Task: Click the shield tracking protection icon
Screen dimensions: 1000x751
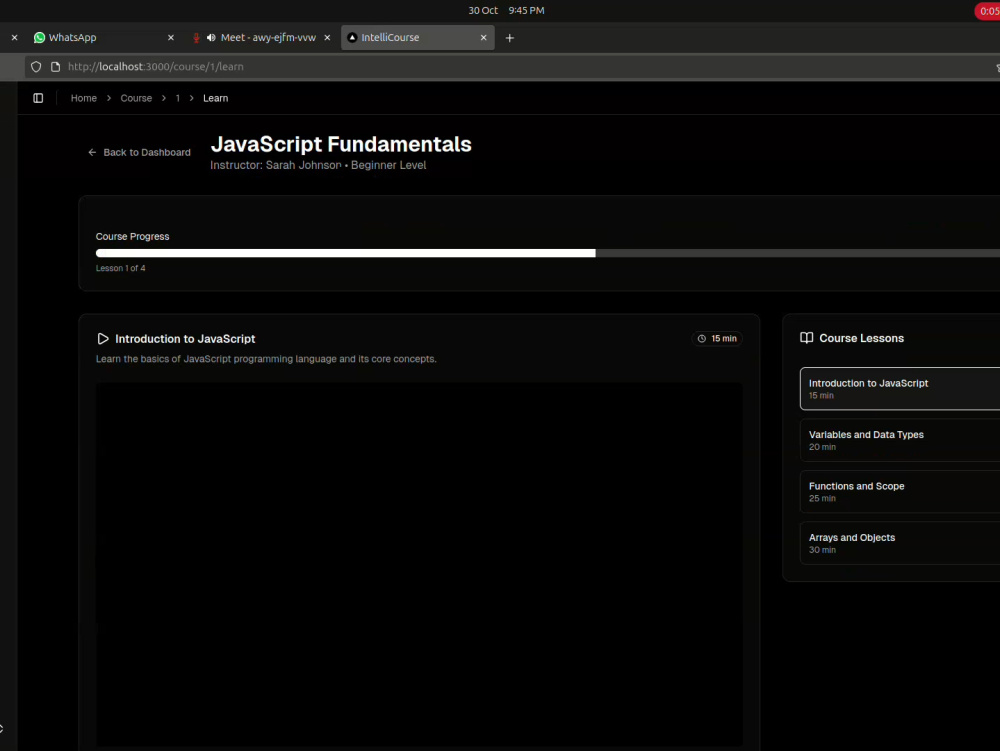Action: [x=36, y=66]
